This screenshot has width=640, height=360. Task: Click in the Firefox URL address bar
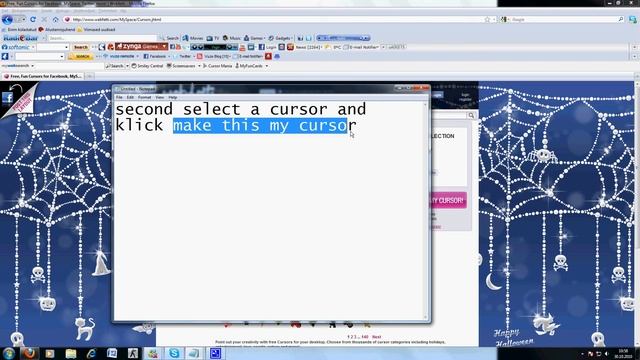coord(273,19)
